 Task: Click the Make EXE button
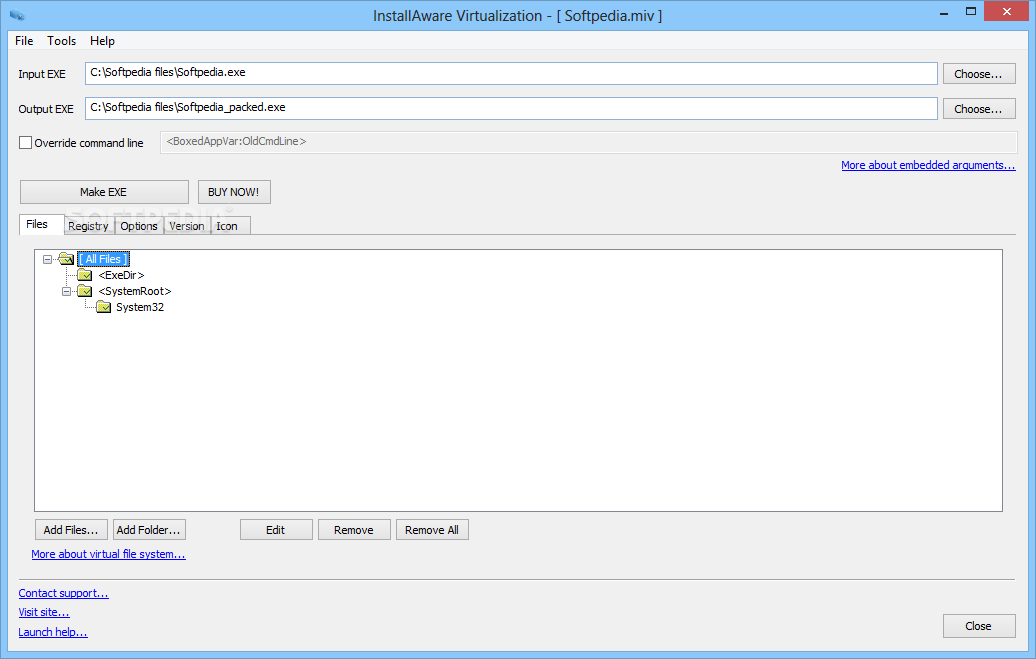point(104,192)
